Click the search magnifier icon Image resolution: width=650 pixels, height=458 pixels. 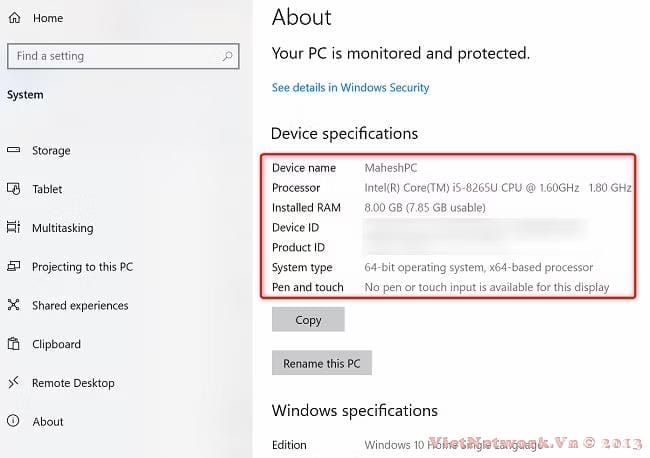coord(229,56)
